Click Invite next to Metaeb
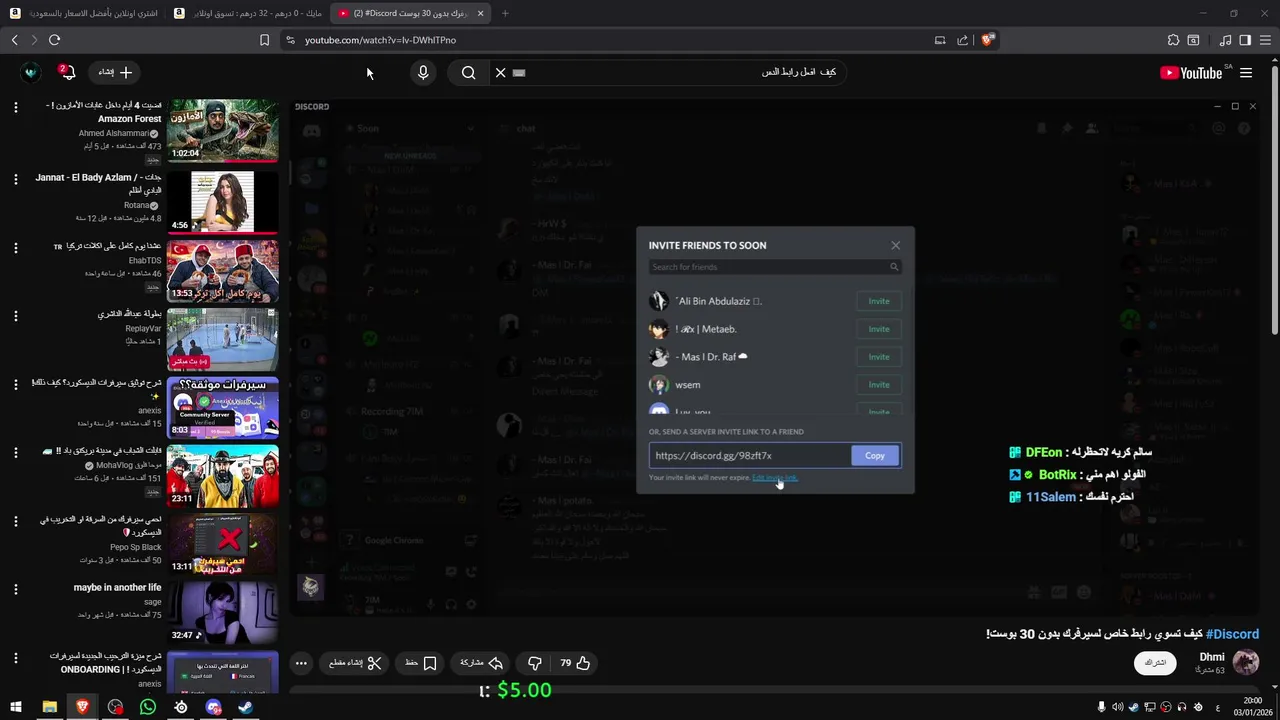The image size is (1280, 720). tap(879, 329)
